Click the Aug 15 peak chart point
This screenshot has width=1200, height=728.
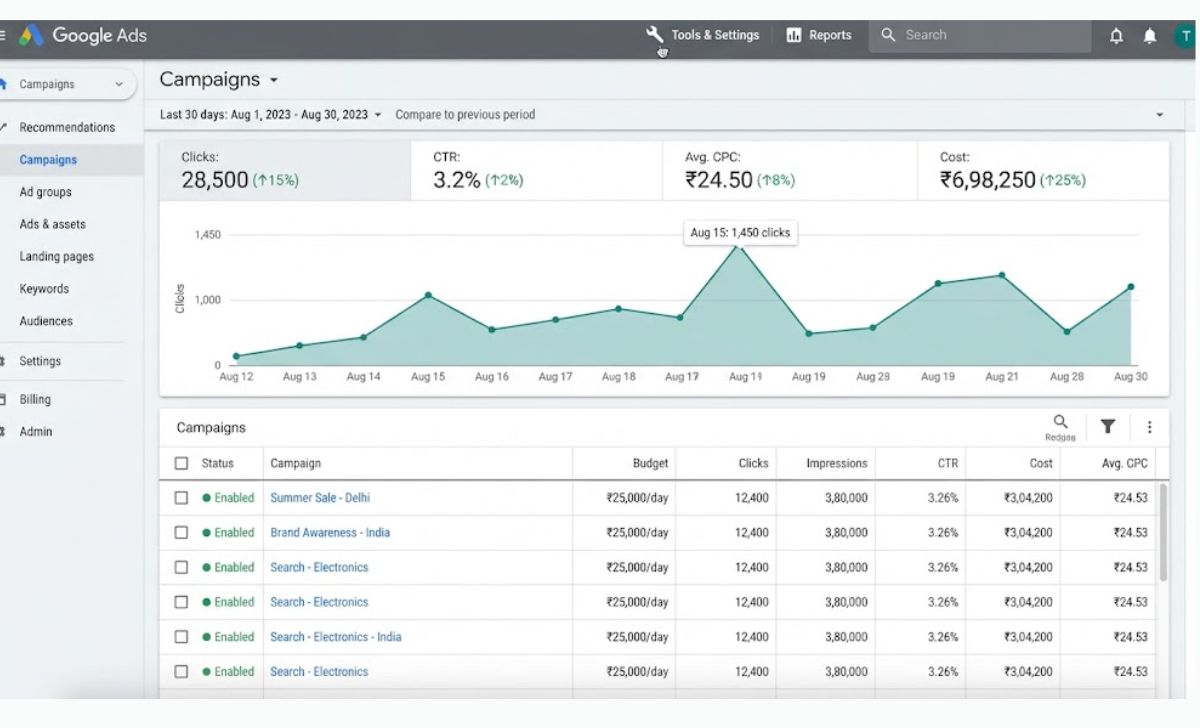tap(739, 244)
